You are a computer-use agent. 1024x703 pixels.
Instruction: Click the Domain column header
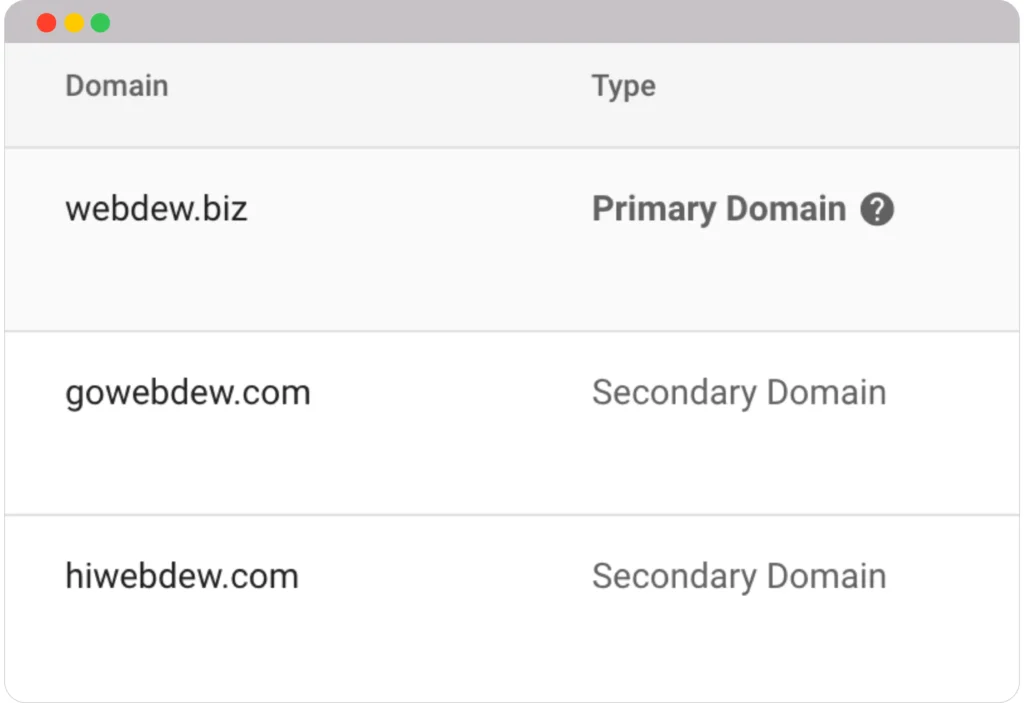point(116,86)
